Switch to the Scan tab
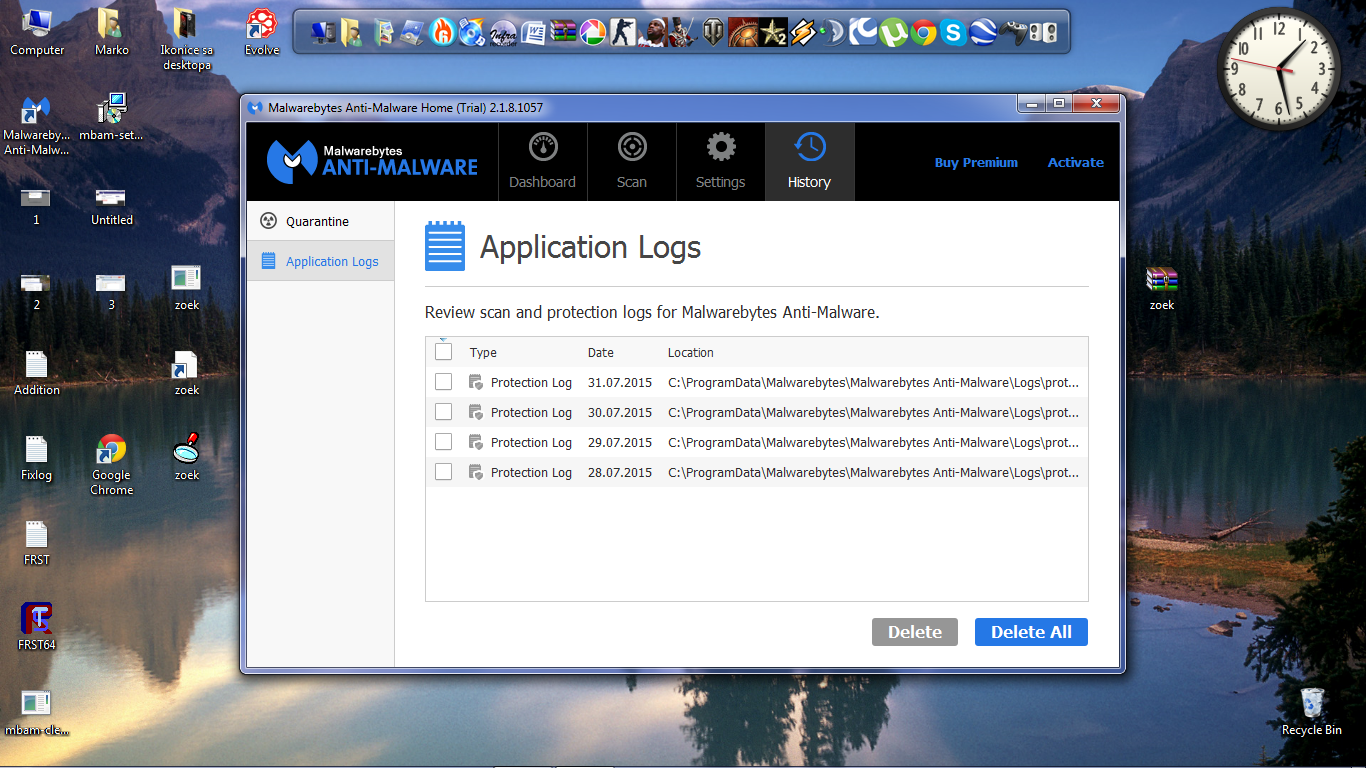The image size is (1366, 768). [631, 162]
